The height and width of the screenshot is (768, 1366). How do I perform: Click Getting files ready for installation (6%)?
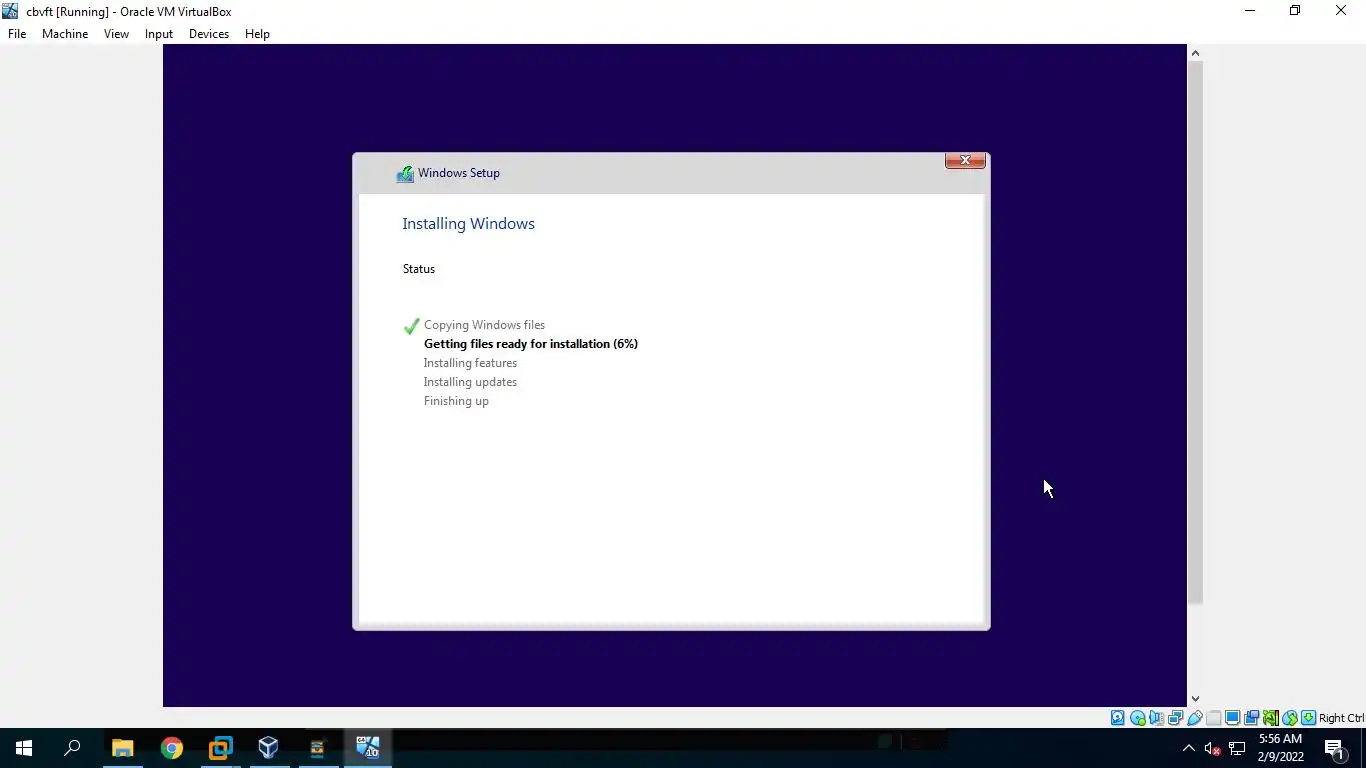531,344
